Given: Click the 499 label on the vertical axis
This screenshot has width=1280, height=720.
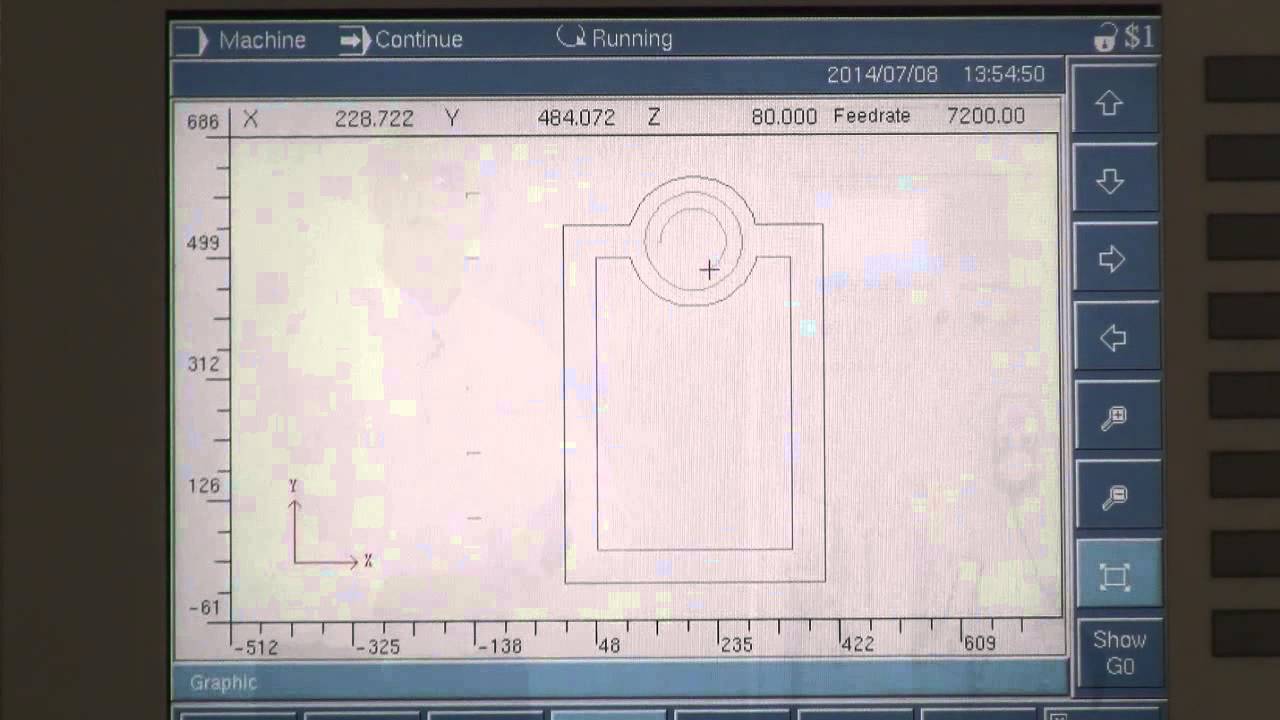Looking at the screenshot, I should tap(203, 243).
